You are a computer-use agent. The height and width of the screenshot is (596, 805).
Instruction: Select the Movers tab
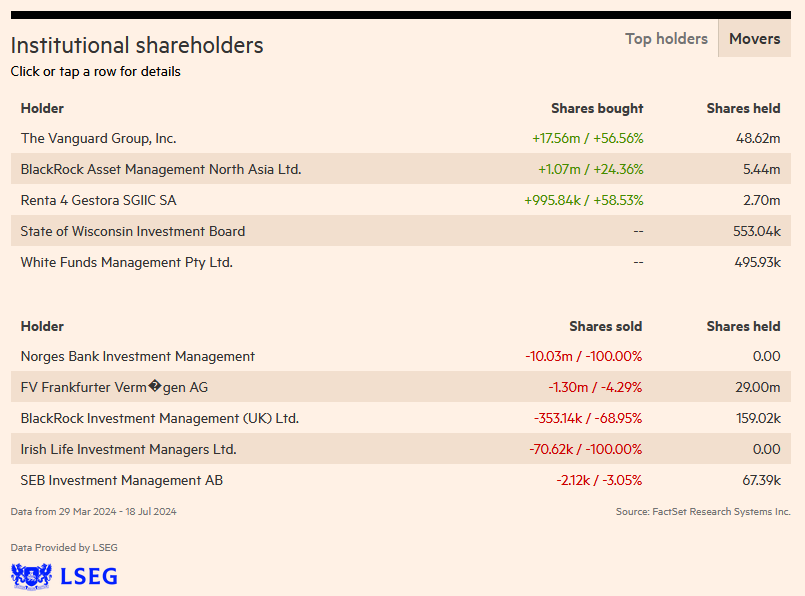coord(754,39)
